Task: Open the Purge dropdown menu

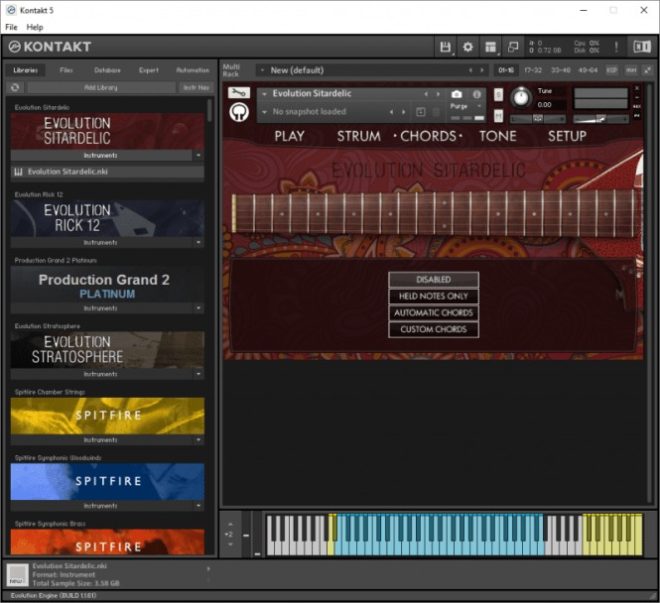Action: [x=466, y=106]
